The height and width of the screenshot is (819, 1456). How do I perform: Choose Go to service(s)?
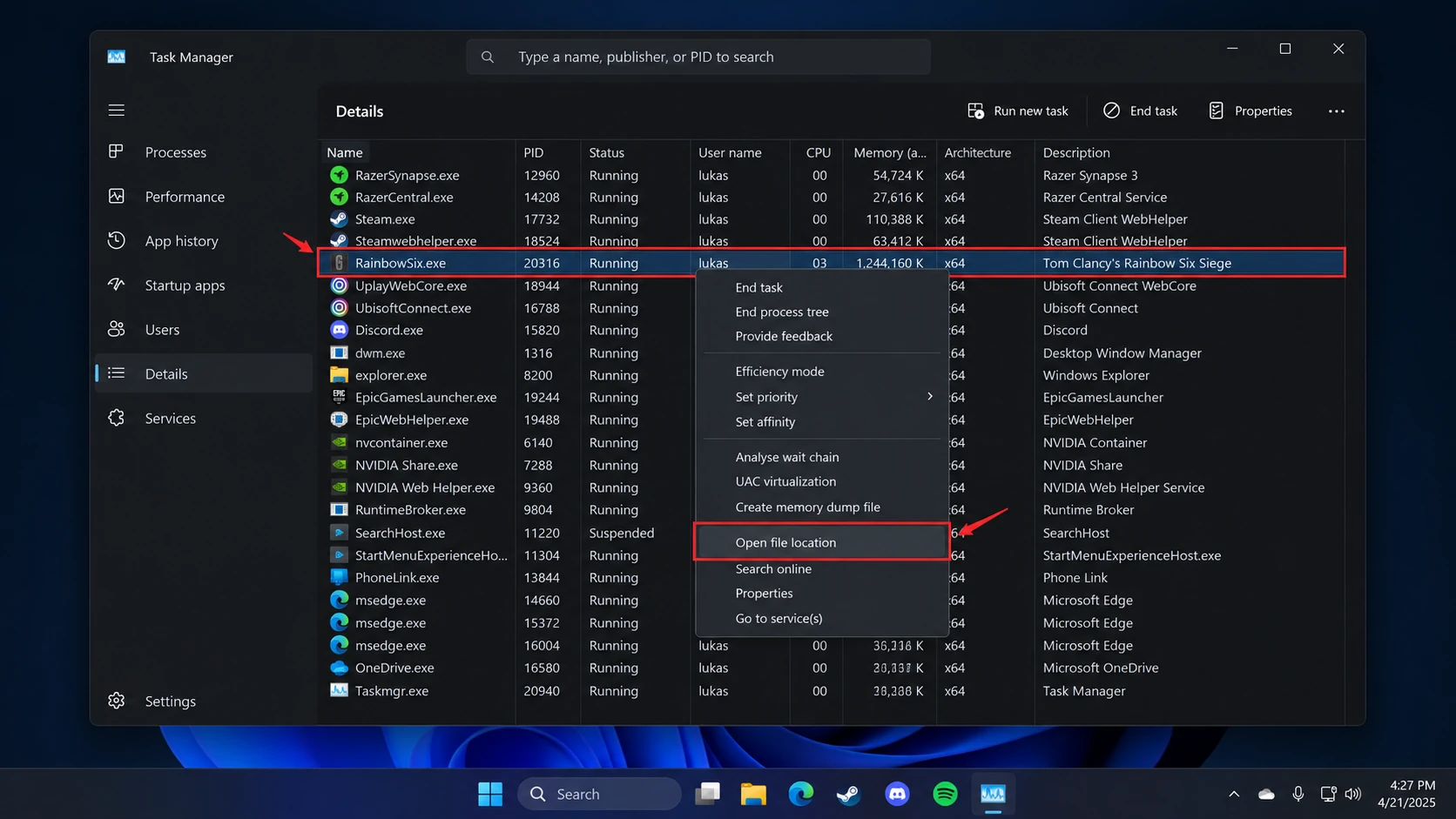tap(822, 618)
